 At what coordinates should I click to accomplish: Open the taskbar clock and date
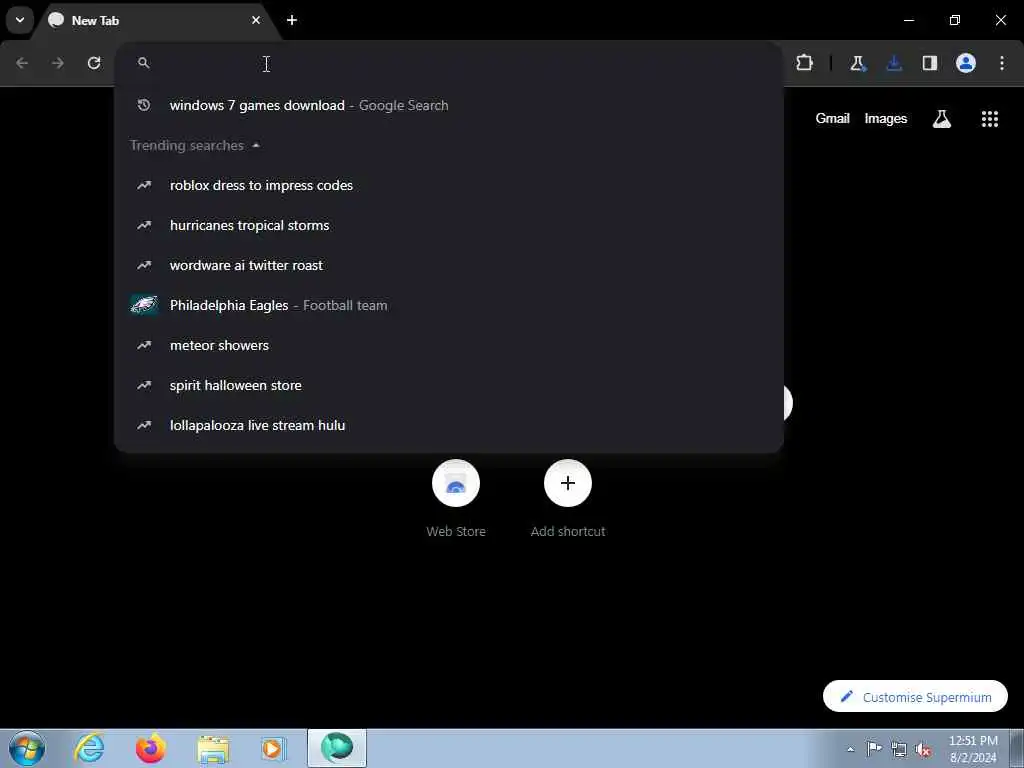973,749
